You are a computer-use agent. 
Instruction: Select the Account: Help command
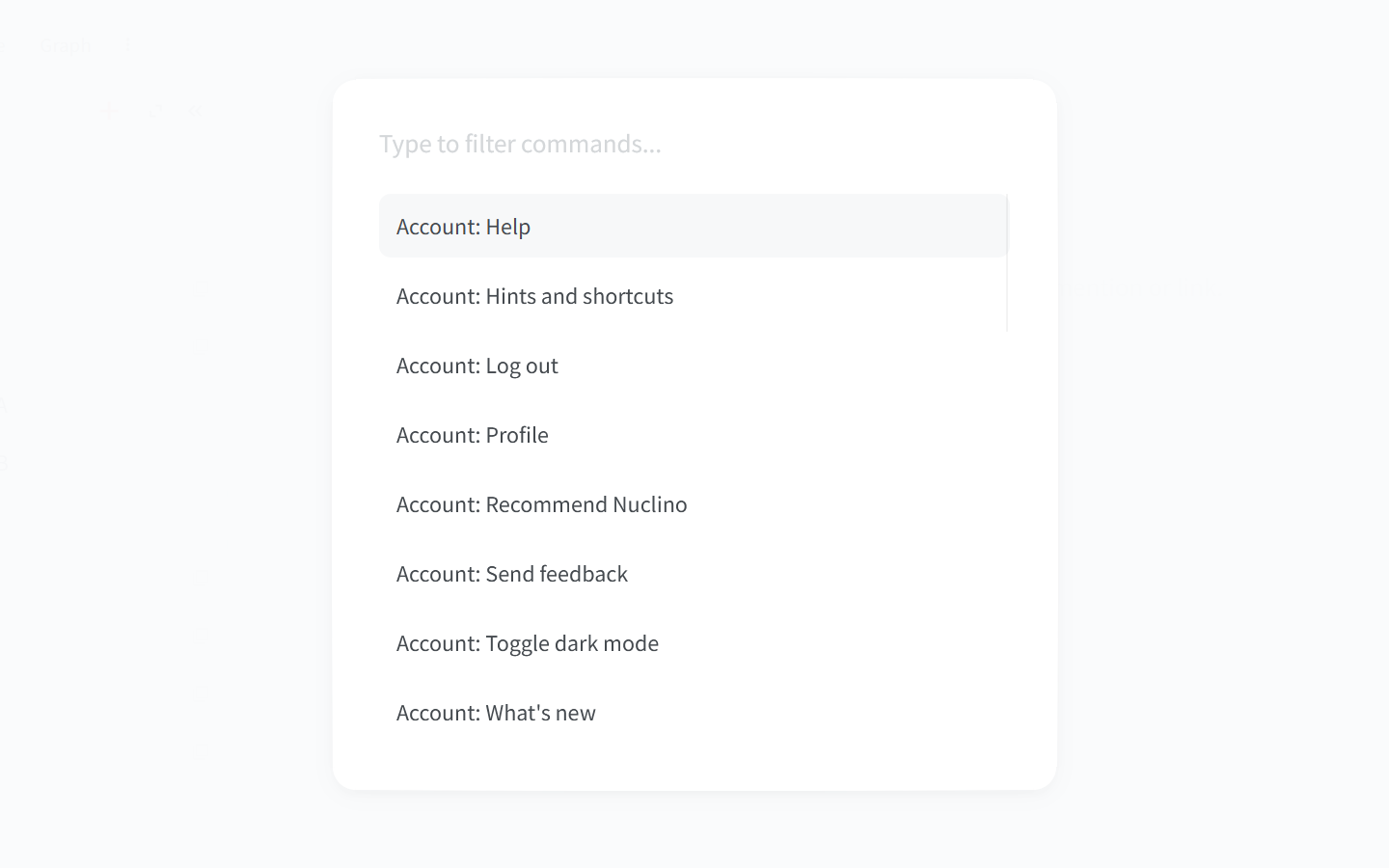point(693,226)
